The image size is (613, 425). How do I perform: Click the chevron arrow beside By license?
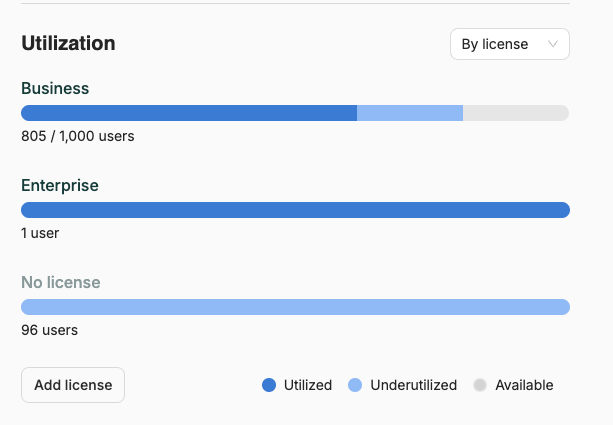click(552, 44)
